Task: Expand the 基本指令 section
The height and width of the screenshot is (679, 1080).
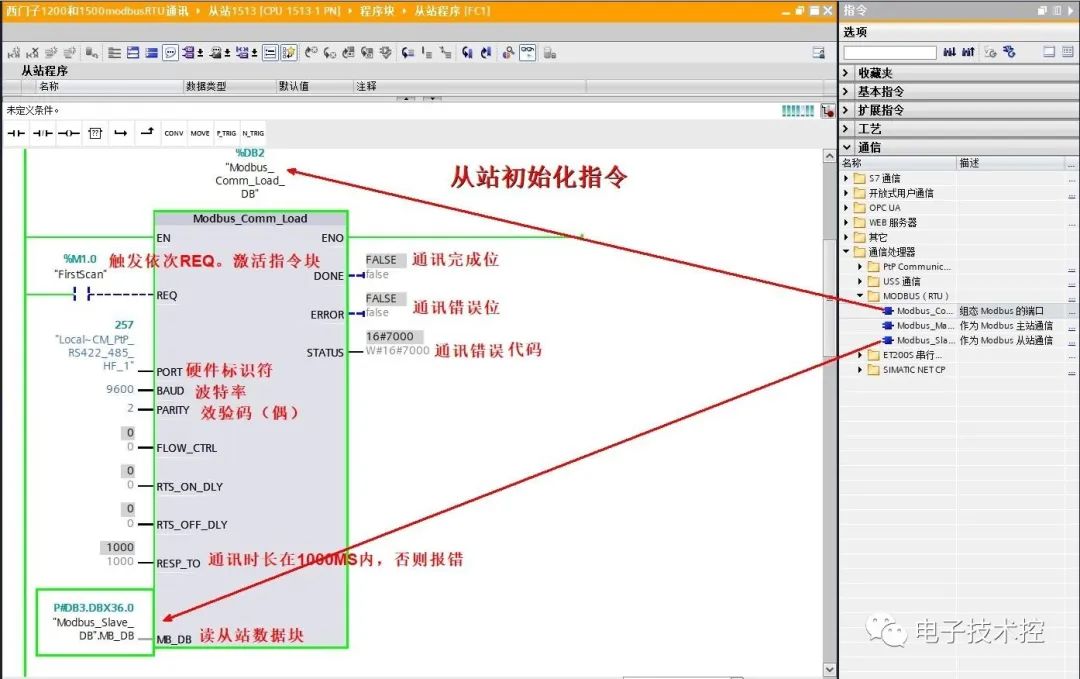Action: [846, 91]
